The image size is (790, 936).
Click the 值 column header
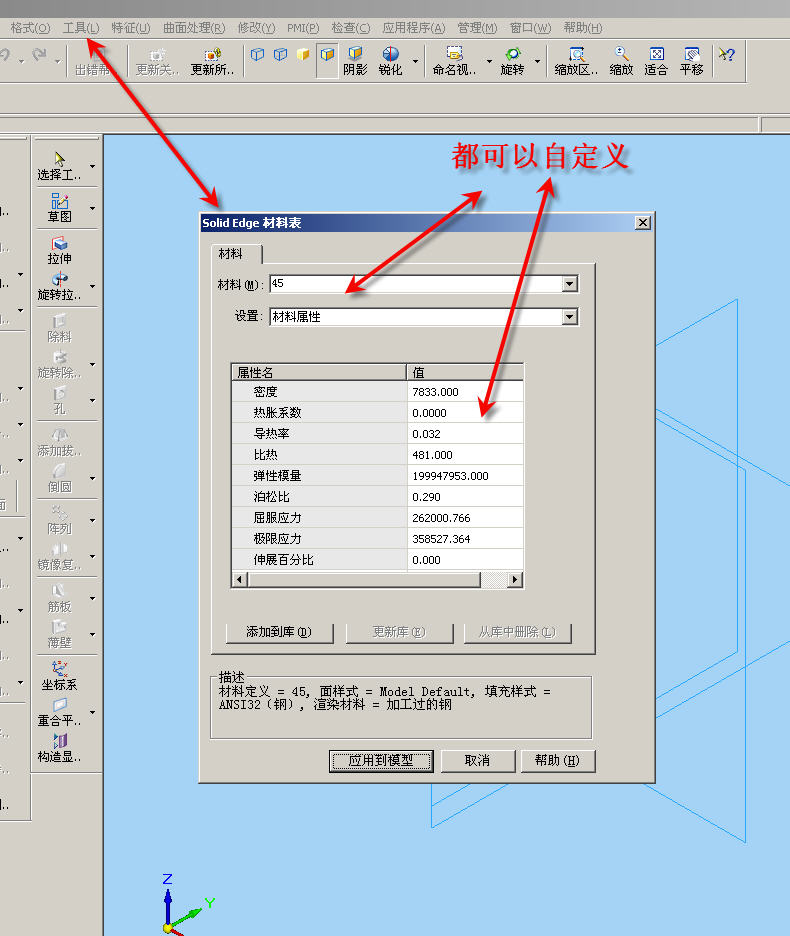click(x=465, y=372)
